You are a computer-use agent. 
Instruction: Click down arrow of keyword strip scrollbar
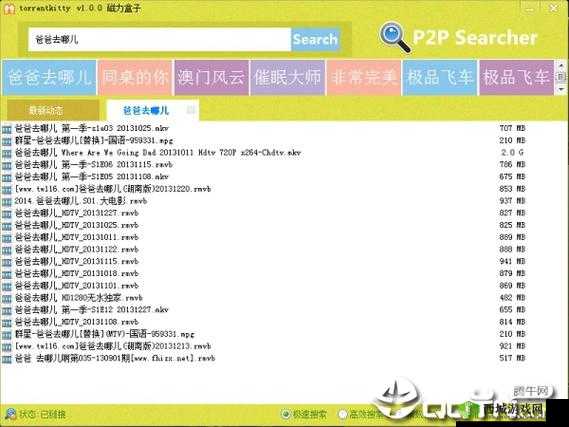[x=561, y=89]
